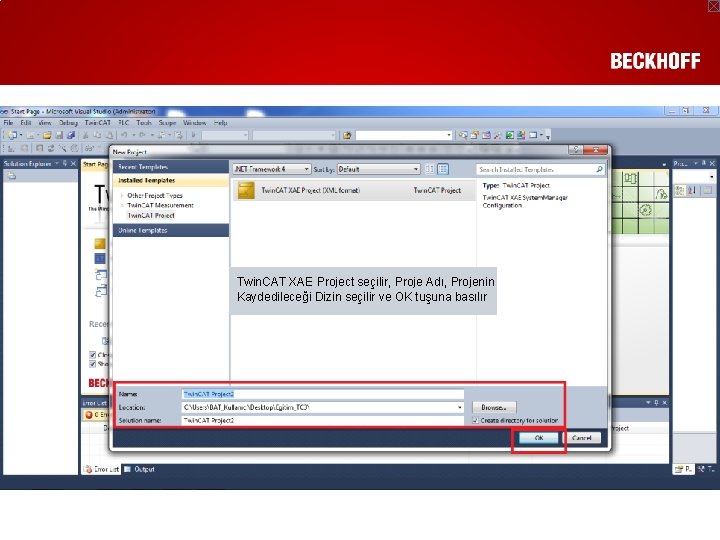The height and width of the screenshot is (540, 720).
Task: Open the Scope menu
Action: [168, 123]
